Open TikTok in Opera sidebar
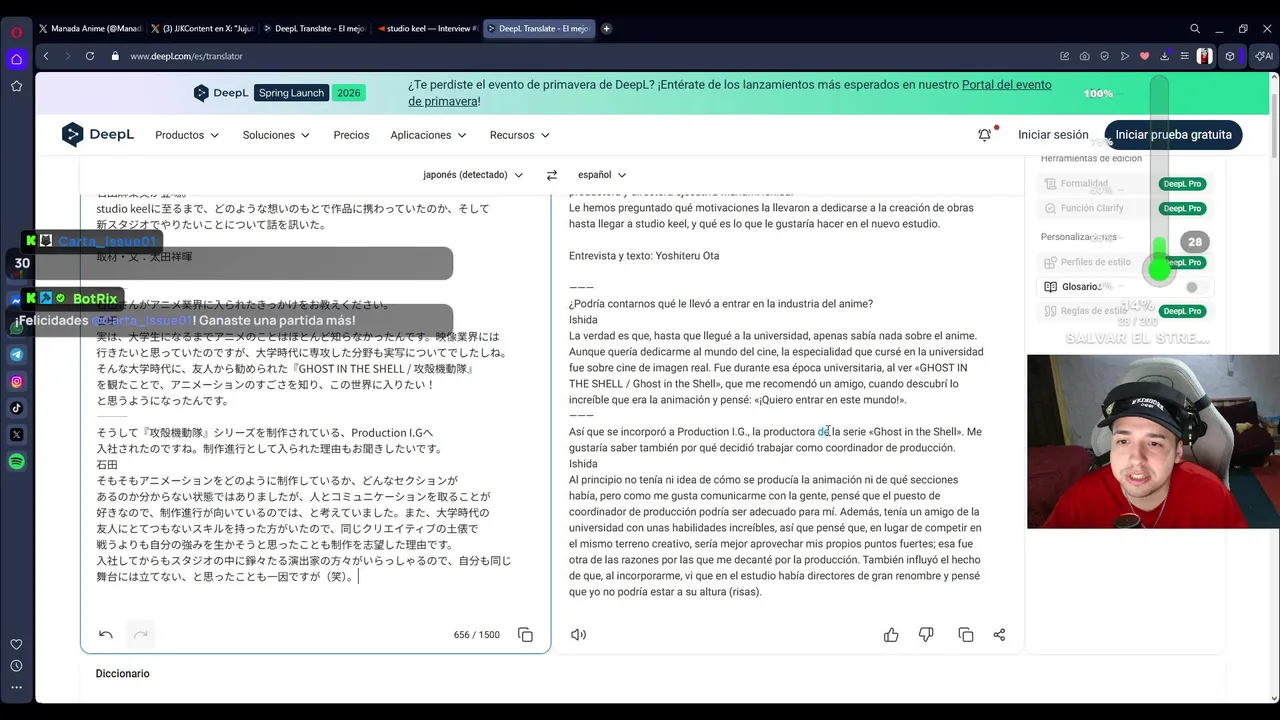The width and height of the screenshot is (1280, 720). point(17,408)
